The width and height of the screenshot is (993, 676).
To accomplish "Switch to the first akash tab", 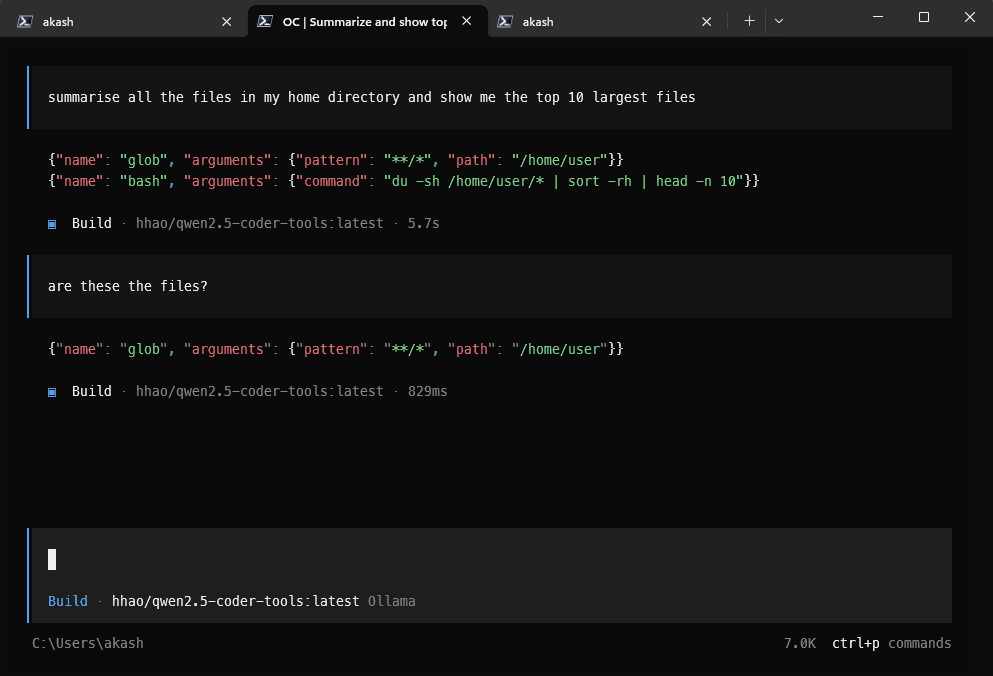I will pos(123,22).
